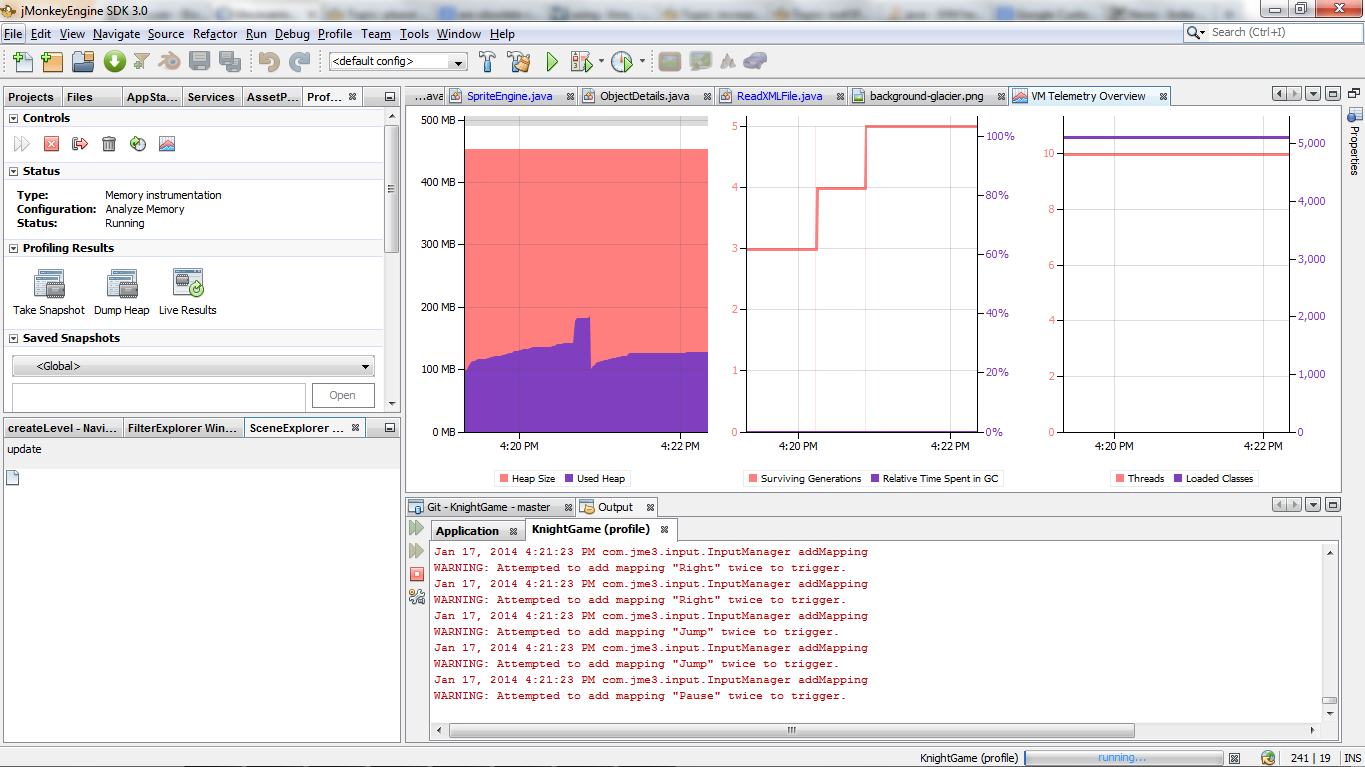Click the Save floppy disk icon
Screen dimensions: 1365x767
click(199, 61)
